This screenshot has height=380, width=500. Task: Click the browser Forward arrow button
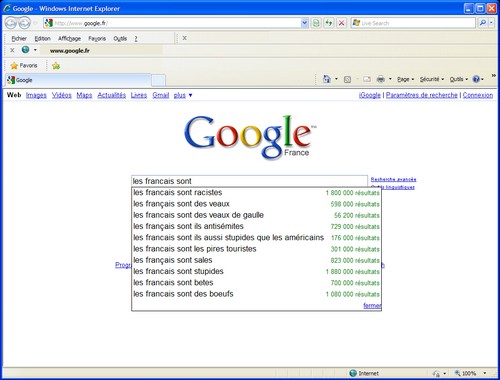pos(24,23)
